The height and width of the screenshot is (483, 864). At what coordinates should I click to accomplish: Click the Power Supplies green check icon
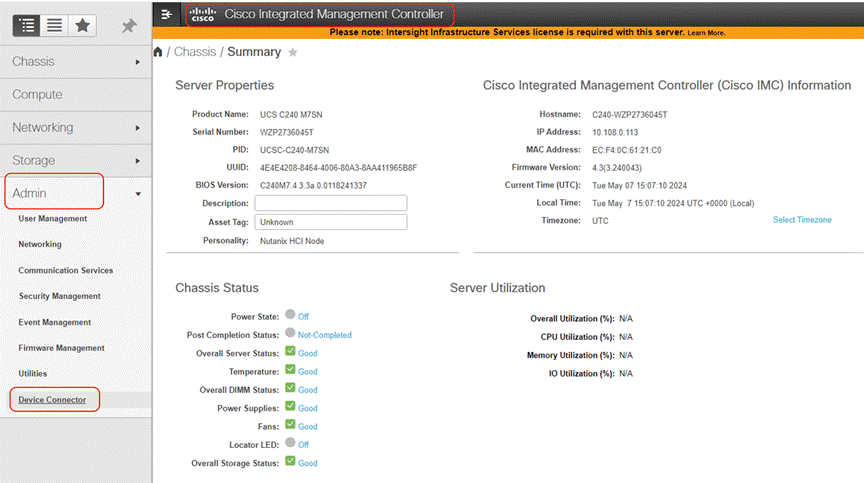290,406
